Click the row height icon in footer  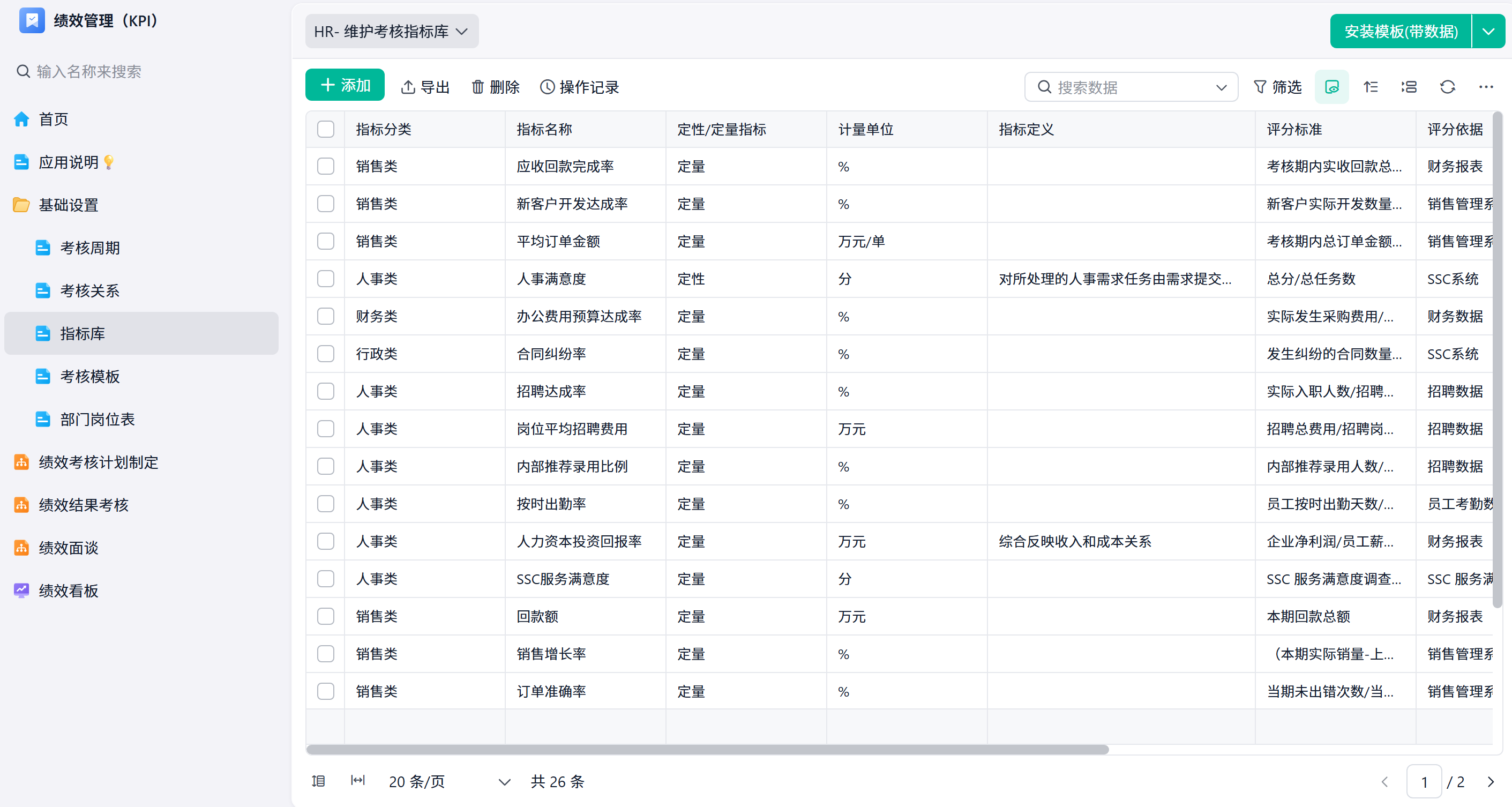pos(319,781)
